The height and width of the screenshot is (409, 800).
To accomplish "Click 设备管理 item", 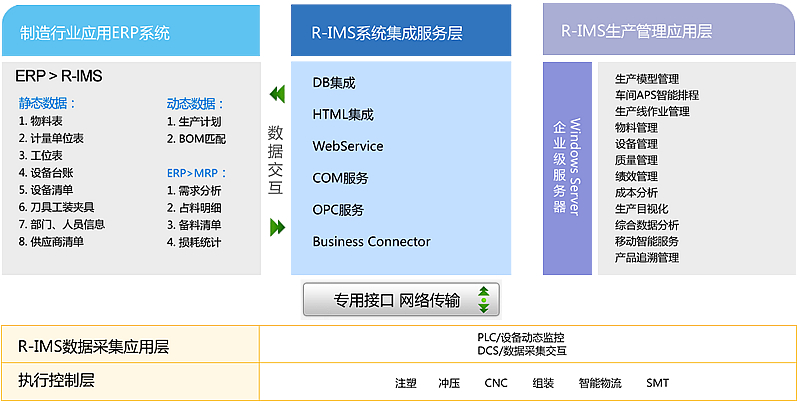I will pos(636,144).
